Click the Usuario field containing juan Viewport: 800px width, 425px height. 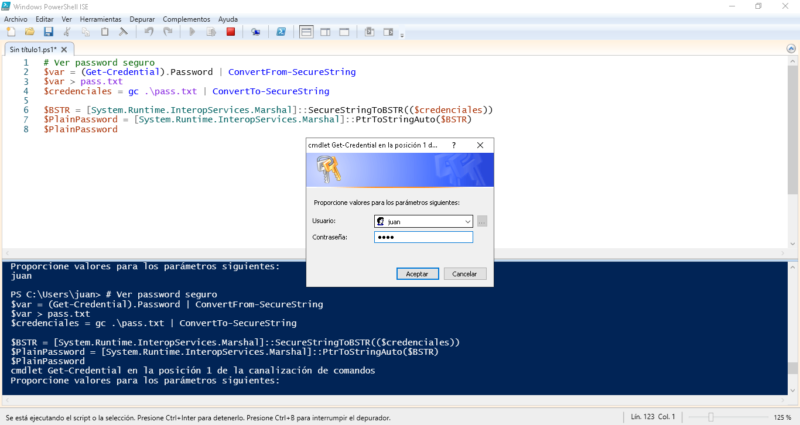pyautogui.click(x=423, y=221)
